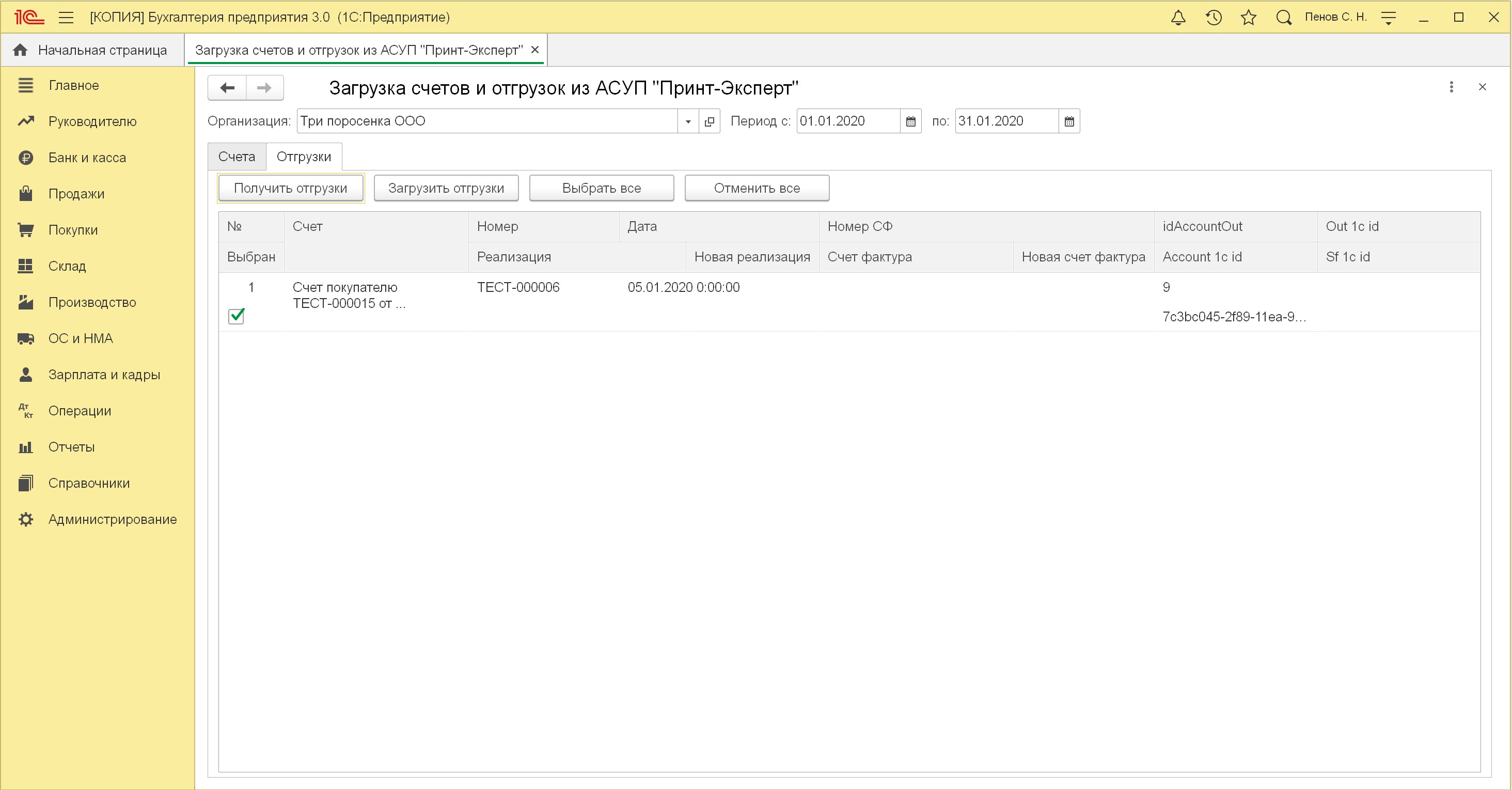Close the form with the x icon
Viewport: 1512px width, 790px height.
coord(1482,87)
